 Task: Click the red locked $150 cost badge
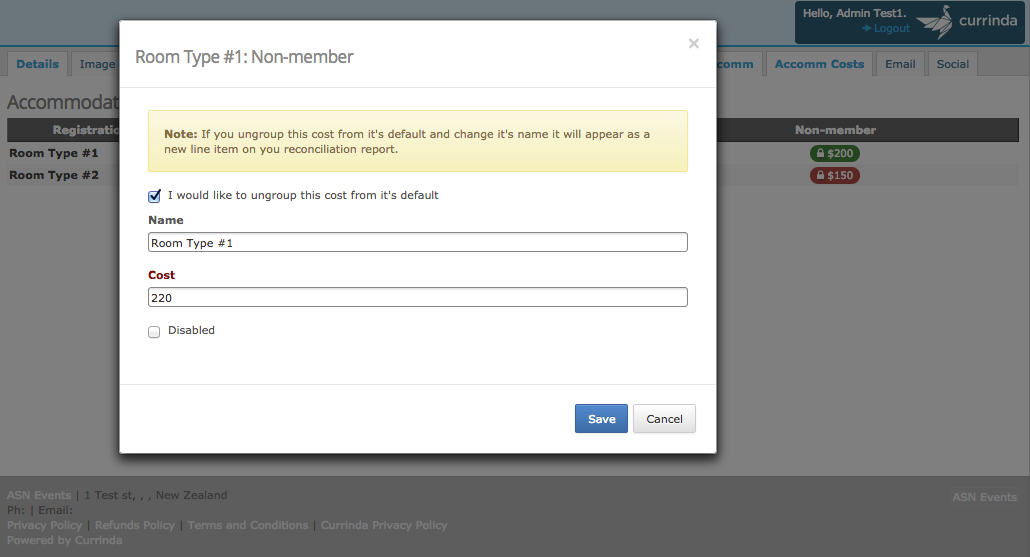point(834,175)
